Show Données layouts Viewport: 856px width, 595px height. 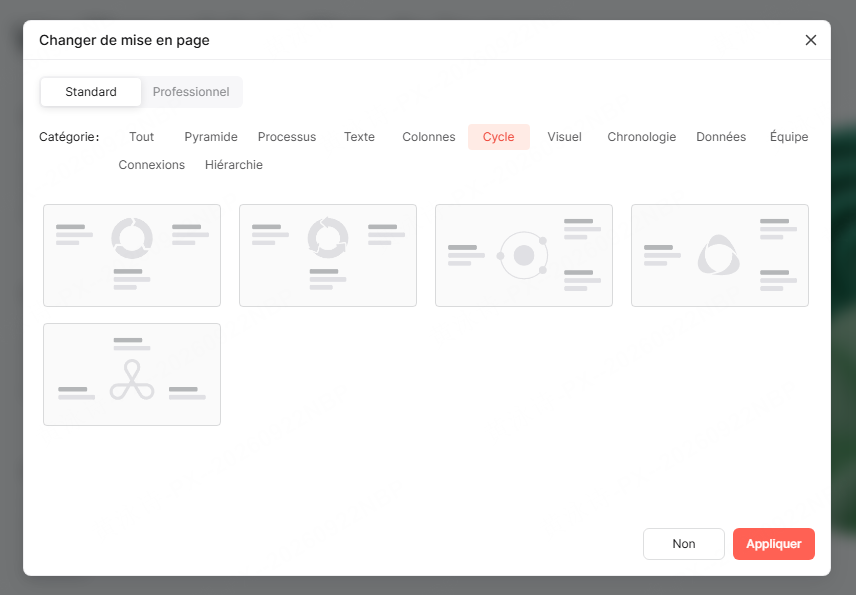click(x=721, y=136)
